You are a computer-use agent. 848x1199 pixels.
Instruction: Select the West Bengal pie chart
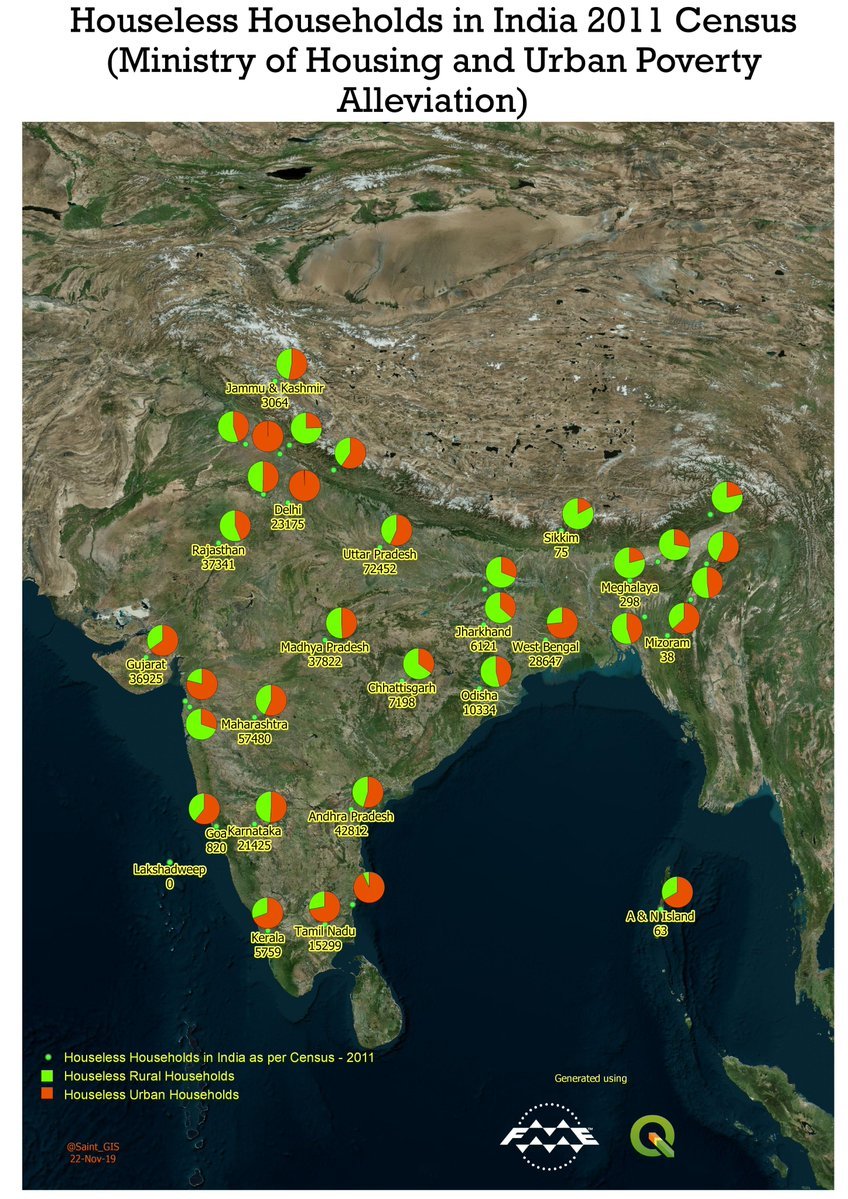point(562,623)
